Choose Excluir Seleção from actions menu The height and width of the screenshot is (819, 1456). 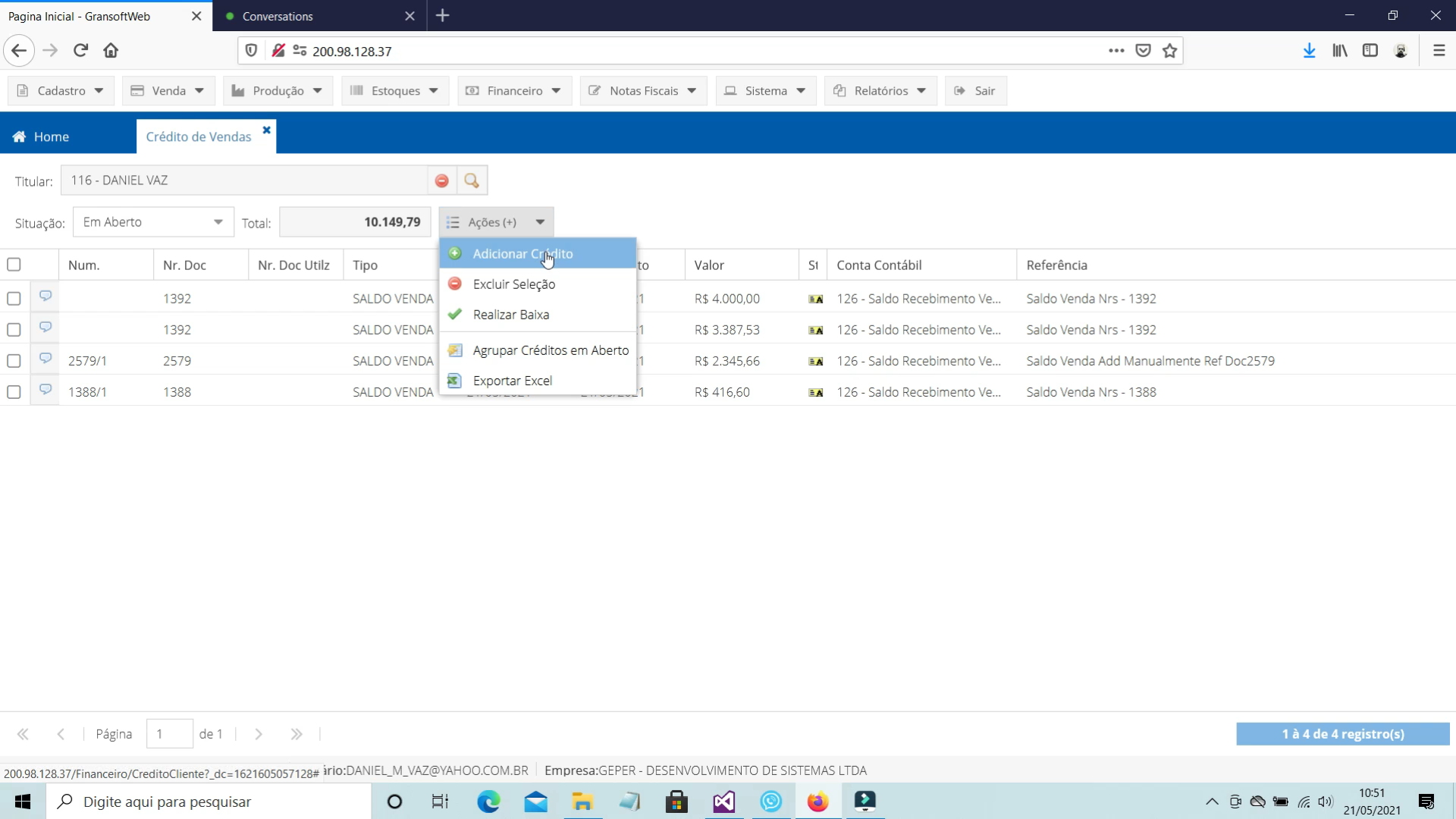pos(538,284)
